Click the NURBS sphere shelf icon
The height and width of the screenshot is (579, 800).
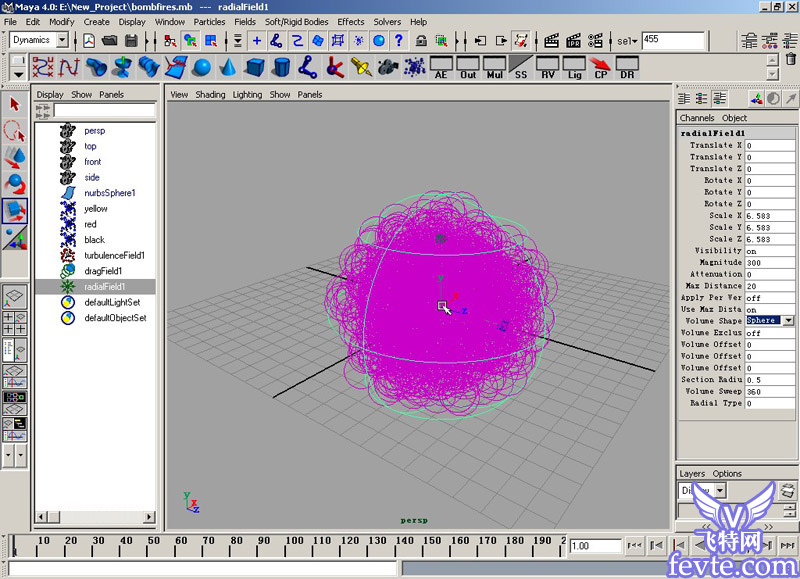point(203,67)
